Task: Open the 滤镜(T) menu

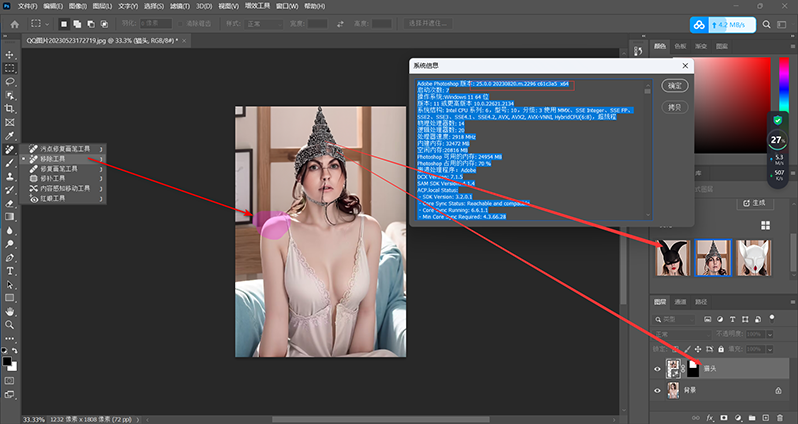Action: pyautogui.click(x=179, y=6)
